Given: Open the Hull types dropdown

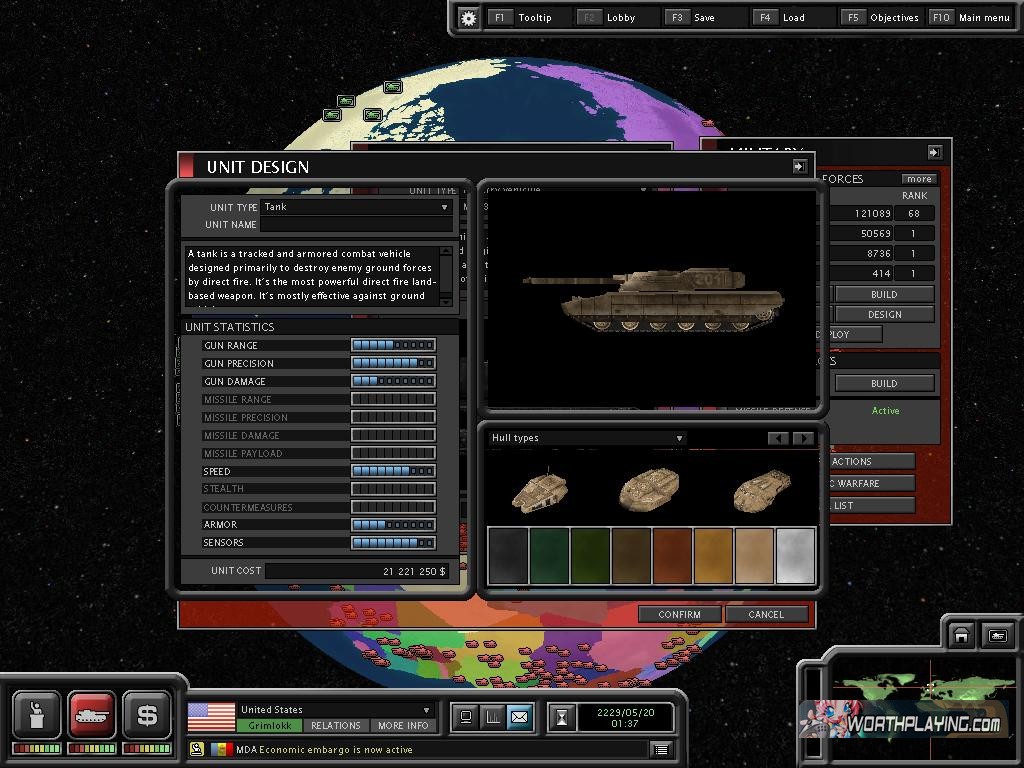Looking at the screenshot, I should click(679, 438).
